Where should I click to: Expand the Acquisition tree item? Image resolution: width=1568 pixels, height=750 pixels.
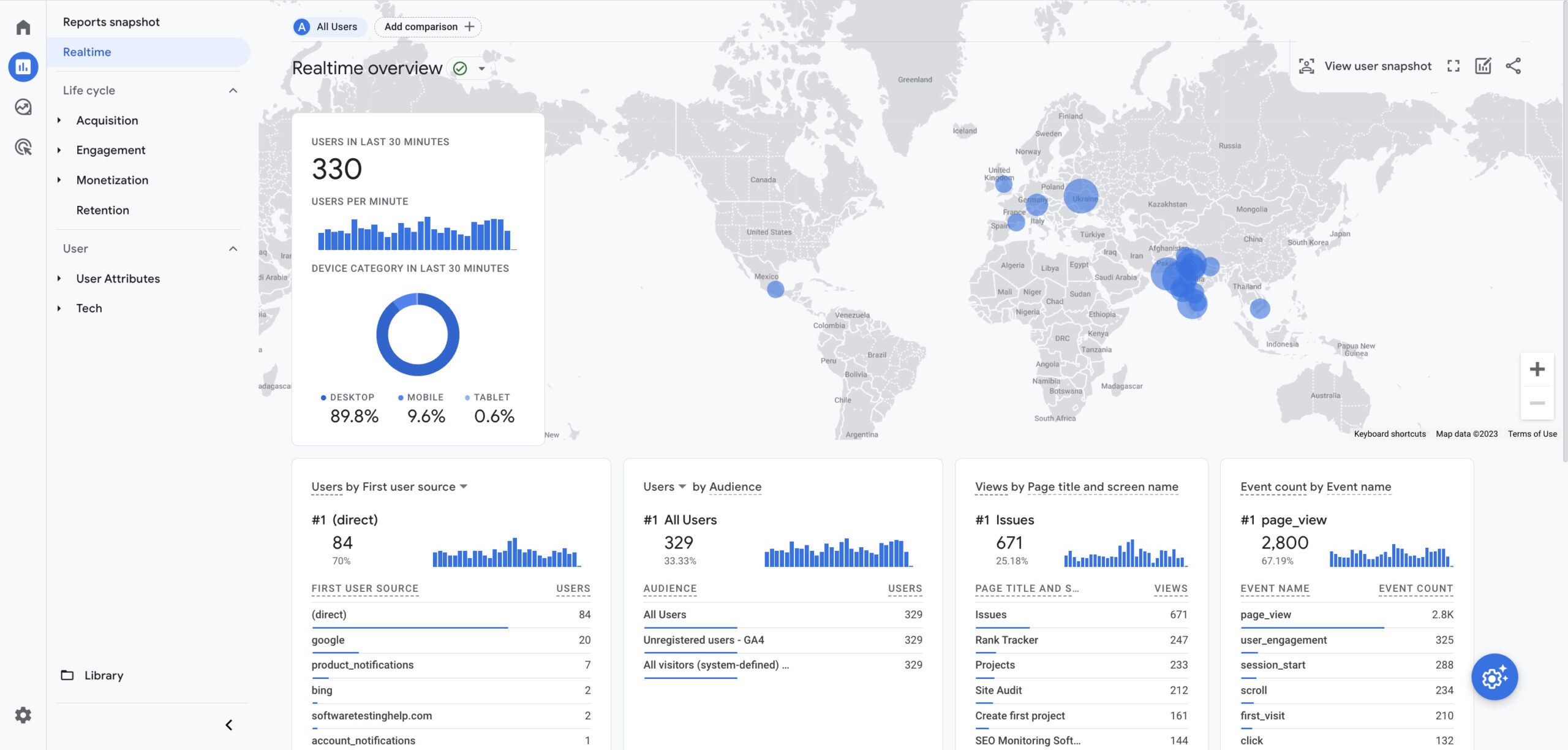click(59, 121)
